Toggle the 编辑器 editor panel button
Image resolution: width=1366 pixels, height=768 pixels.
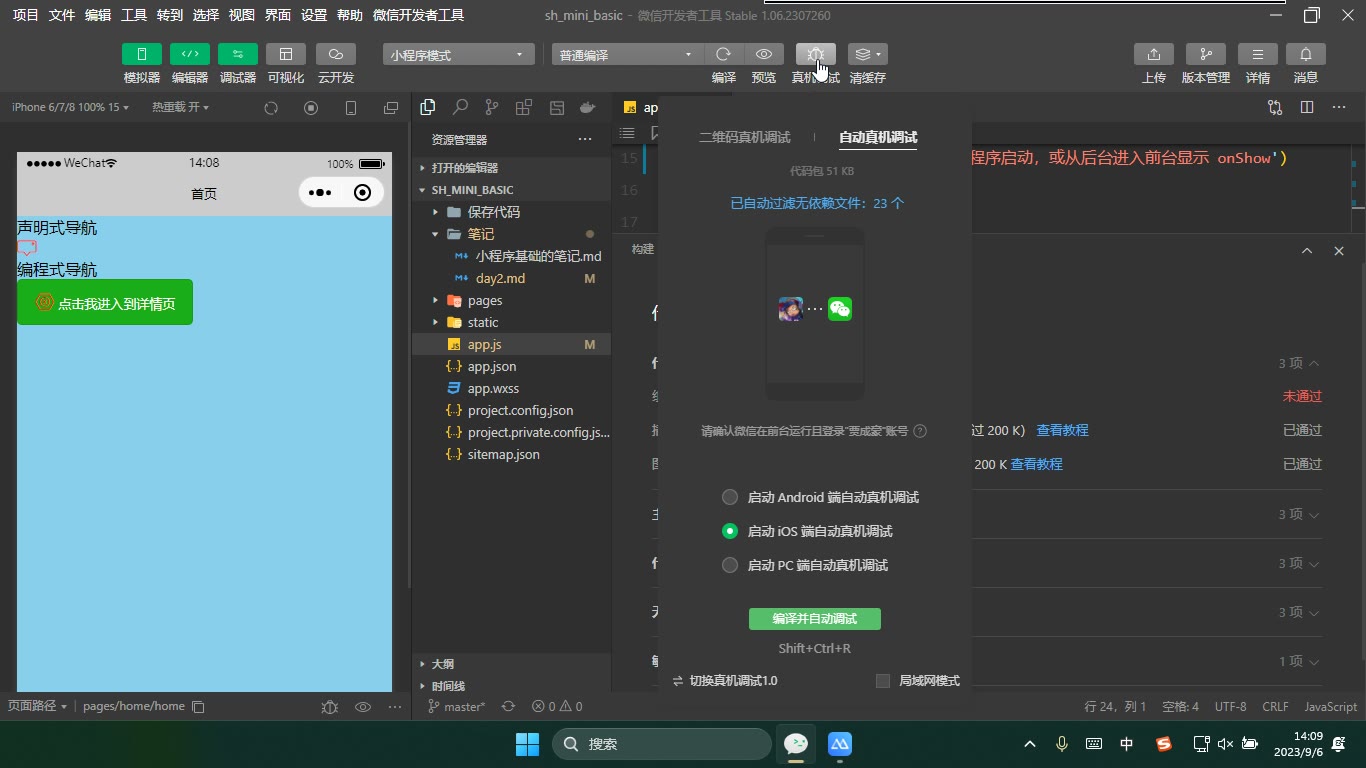(190, 54)
